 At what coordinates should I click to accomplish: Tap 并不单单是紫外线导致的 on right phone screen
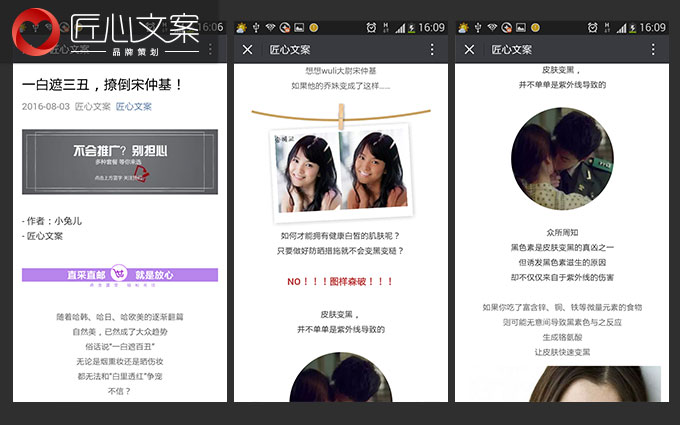point(562,85)
